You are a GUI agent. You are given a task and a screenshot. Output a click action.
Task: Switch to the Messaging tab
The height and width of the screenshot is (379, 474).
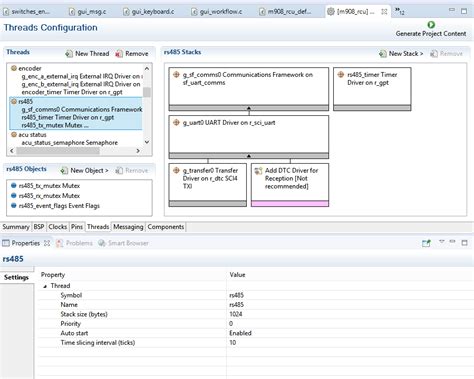click(x=128, y=227)
